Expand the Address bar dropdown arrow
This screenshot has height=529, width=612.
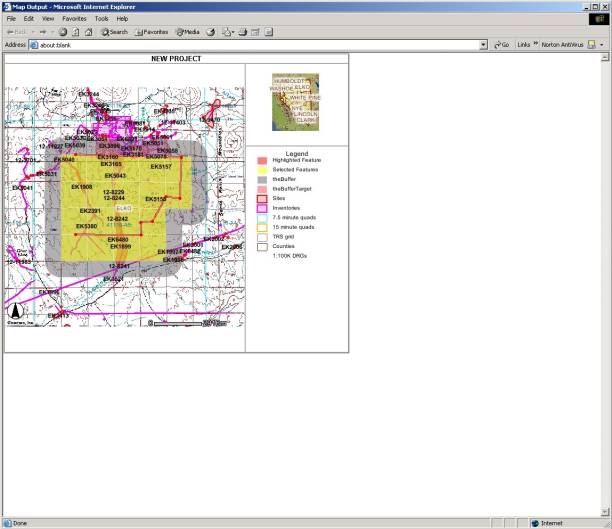[483, 45]
